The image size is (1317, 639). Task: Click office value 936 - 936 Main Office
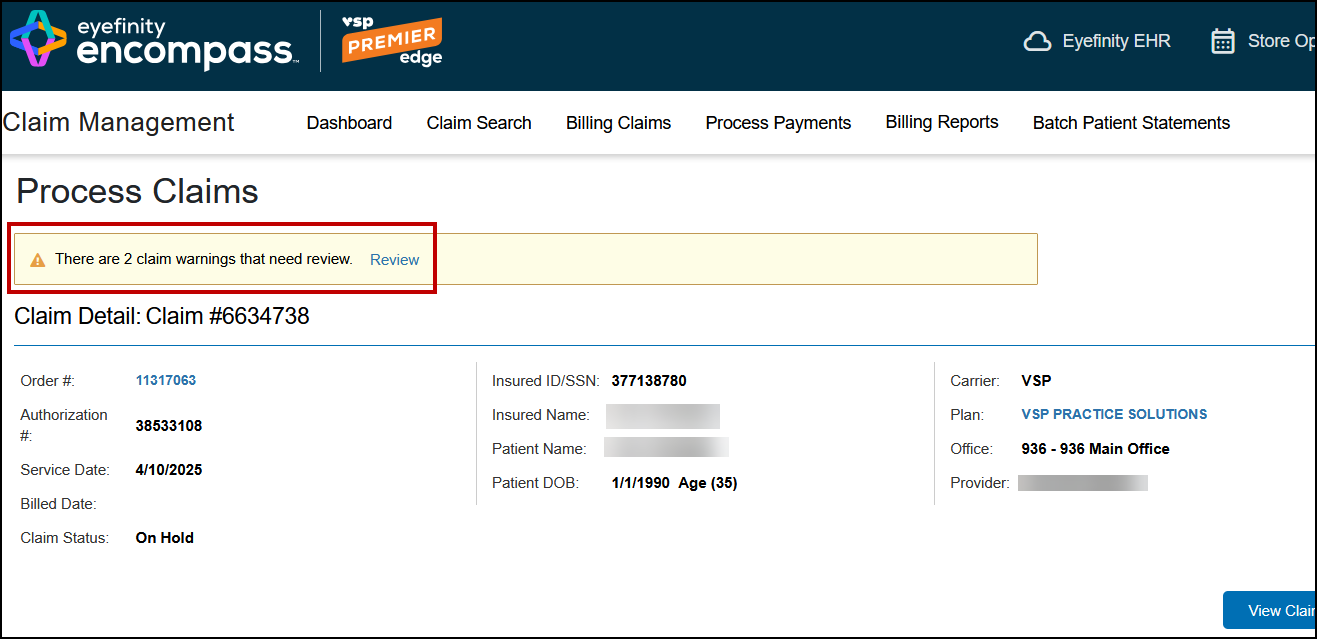(x=1095, y=449)
